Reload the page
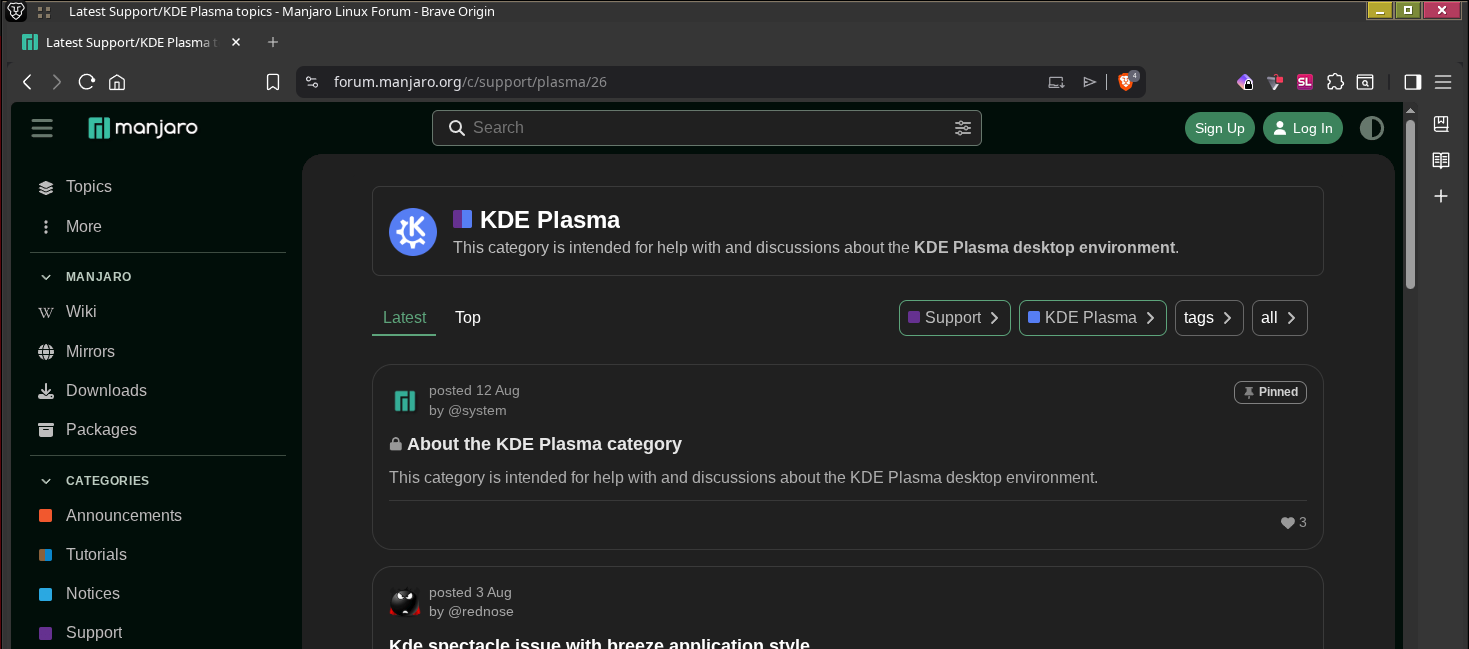 pyautogui.click(x=87, y=82)
